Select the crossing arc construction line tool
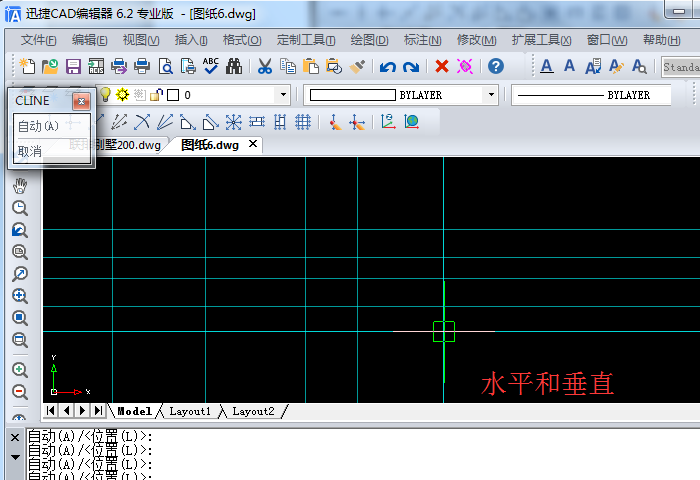This screenshot has width=700, height=480. pyautogui.click(x=142, y=121)
